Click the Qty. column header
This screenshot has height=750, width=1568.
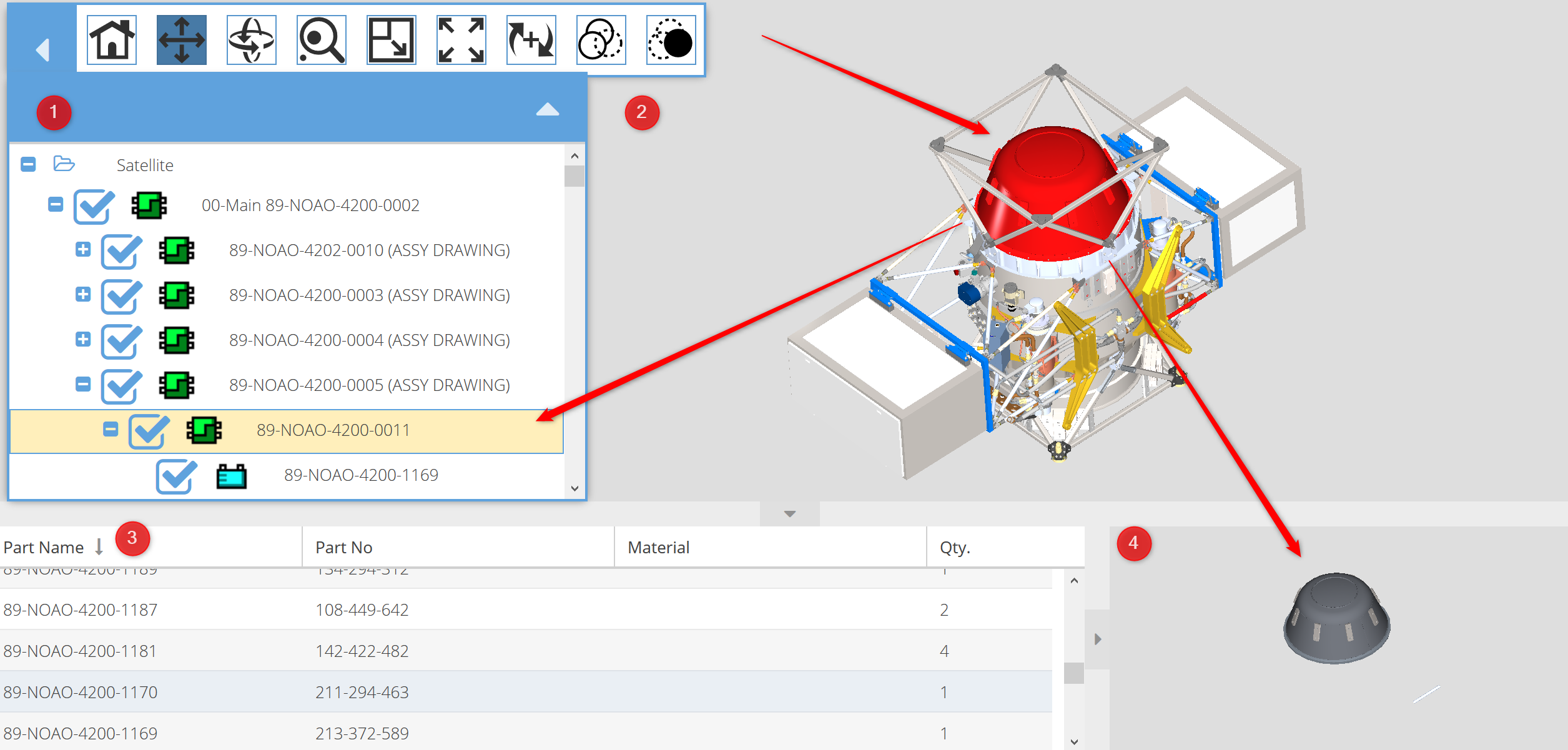click(x=955, y=548)
